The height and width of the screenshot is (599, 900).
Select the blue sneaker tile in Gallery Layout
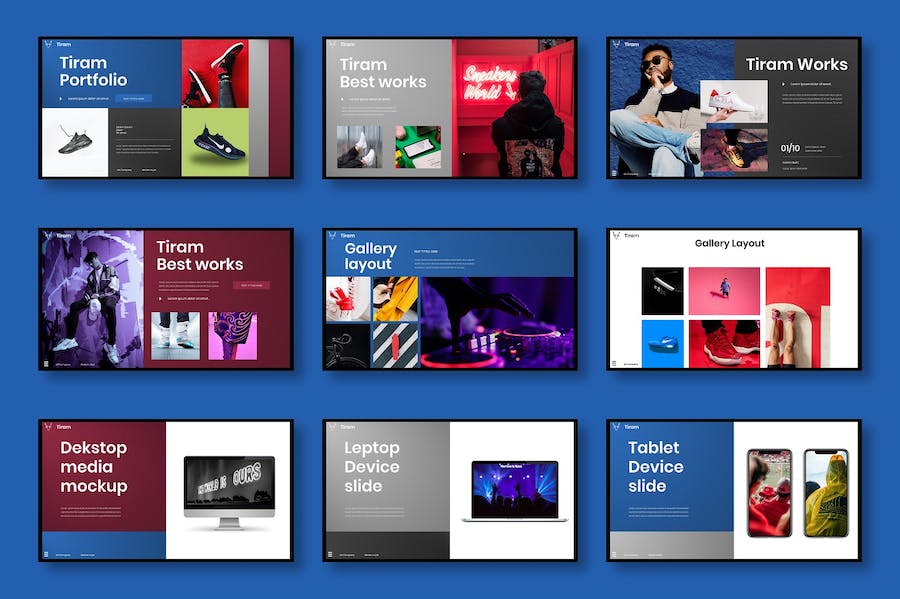662,344
